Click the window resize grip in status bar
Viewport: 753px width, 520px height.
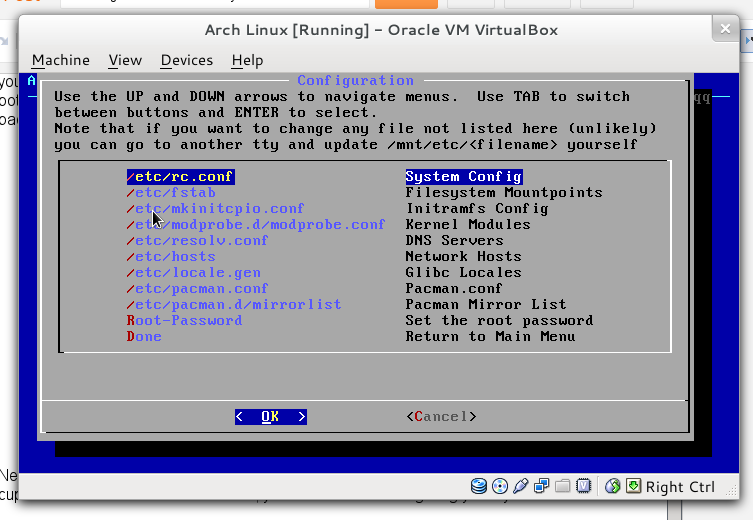tap(731, 490)
